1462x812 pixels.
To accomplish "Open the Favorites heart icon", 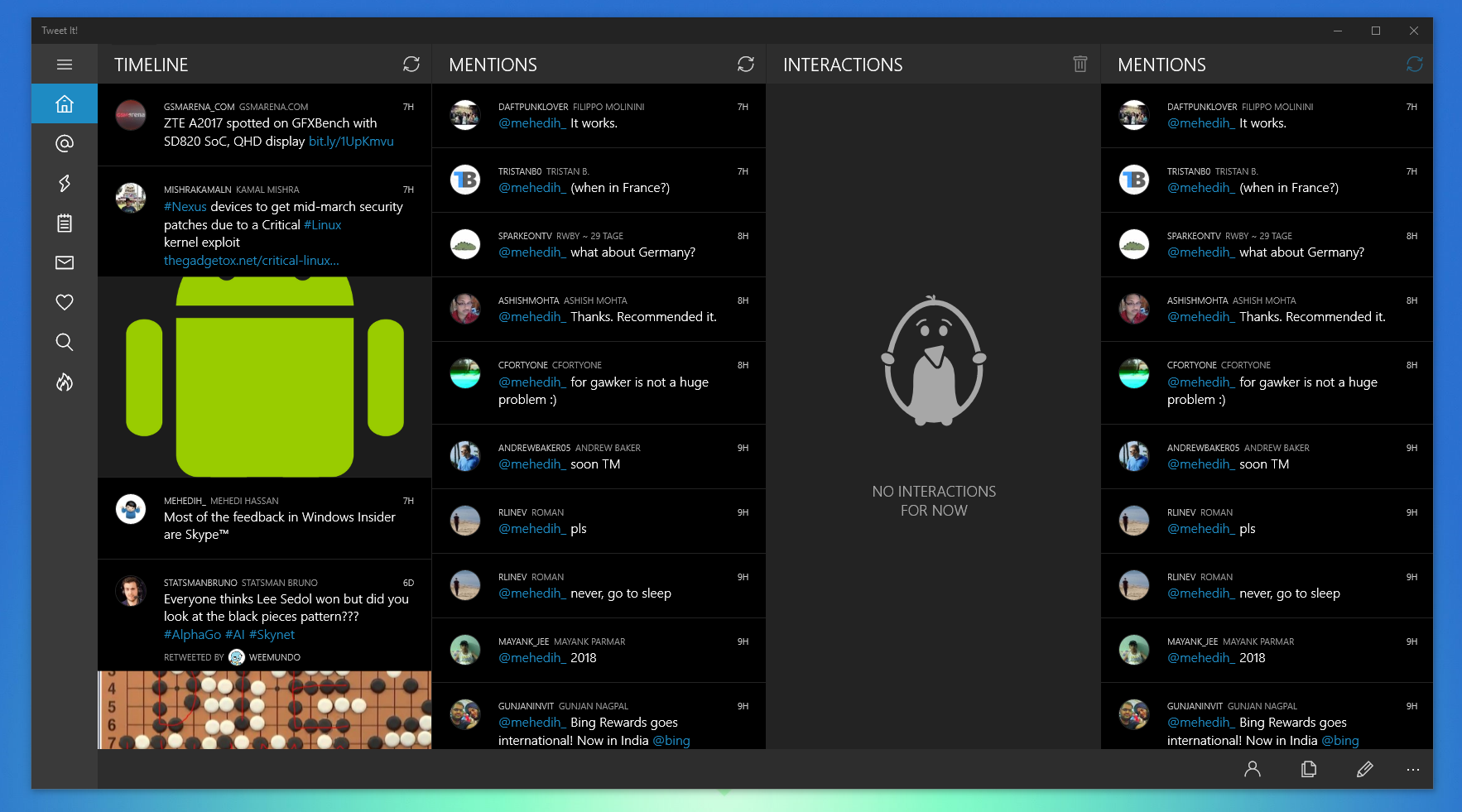I will [65, 302].
